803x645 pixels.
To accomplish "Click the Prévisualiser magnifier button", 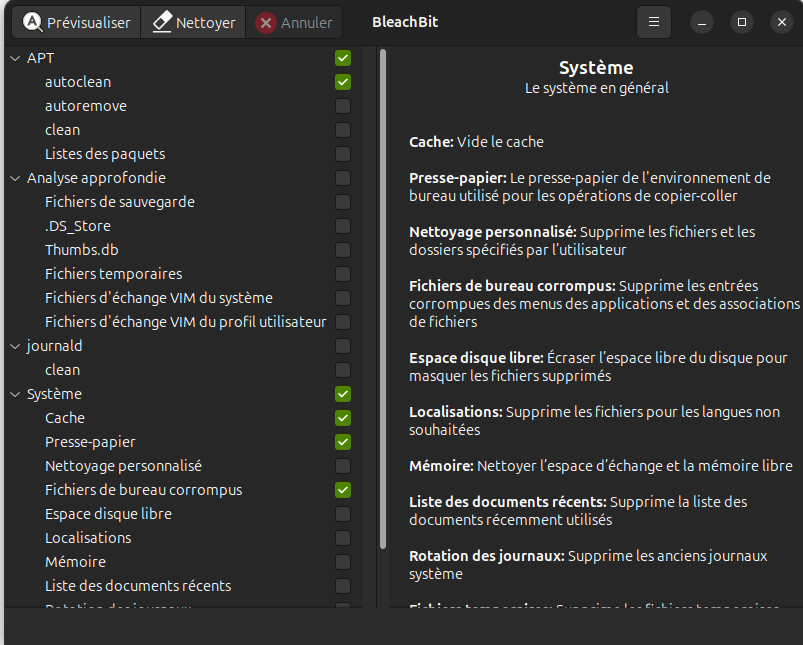I will tap(76, 23).
